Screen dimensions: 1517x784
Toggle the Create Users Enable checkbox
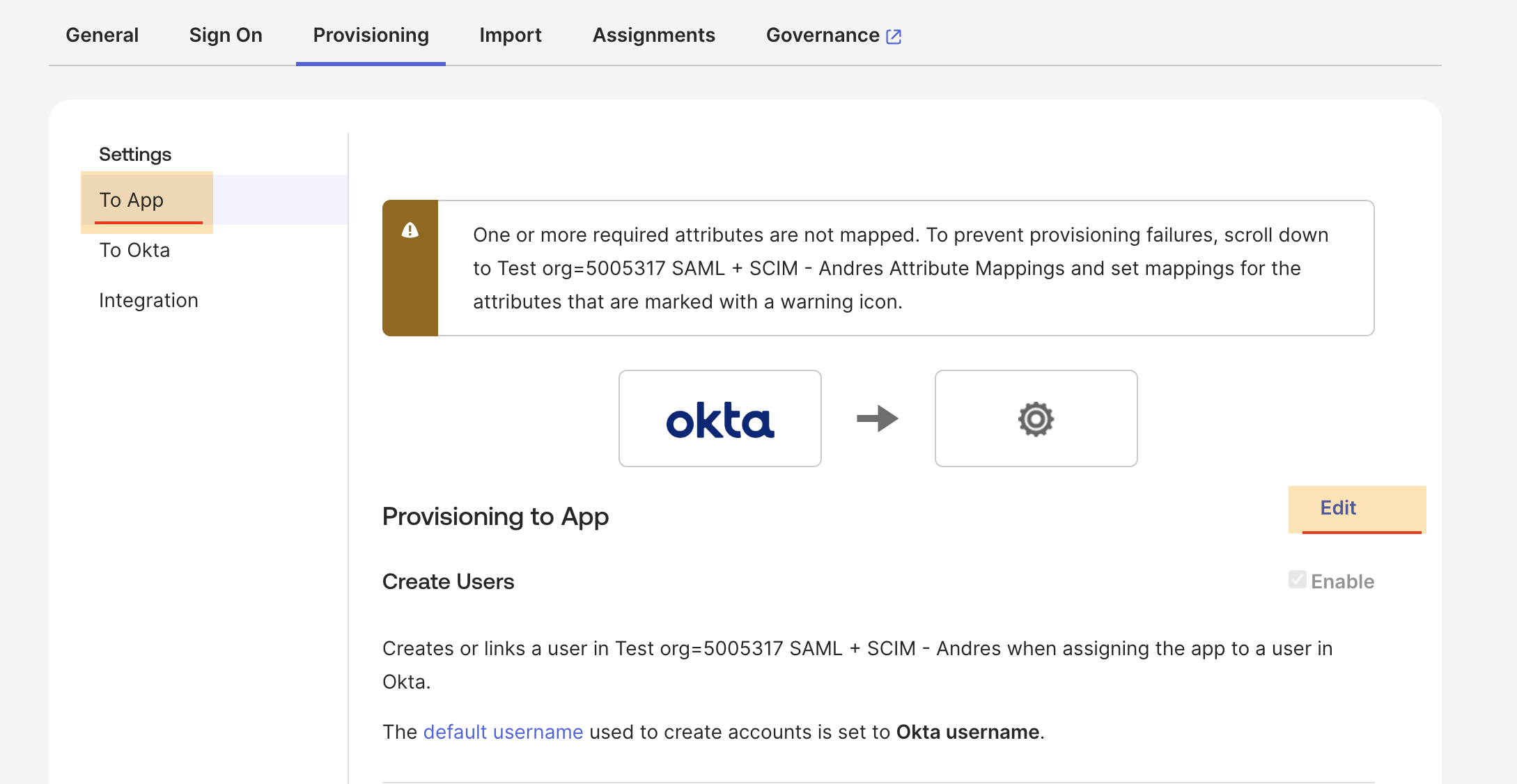coord(1297,580)
